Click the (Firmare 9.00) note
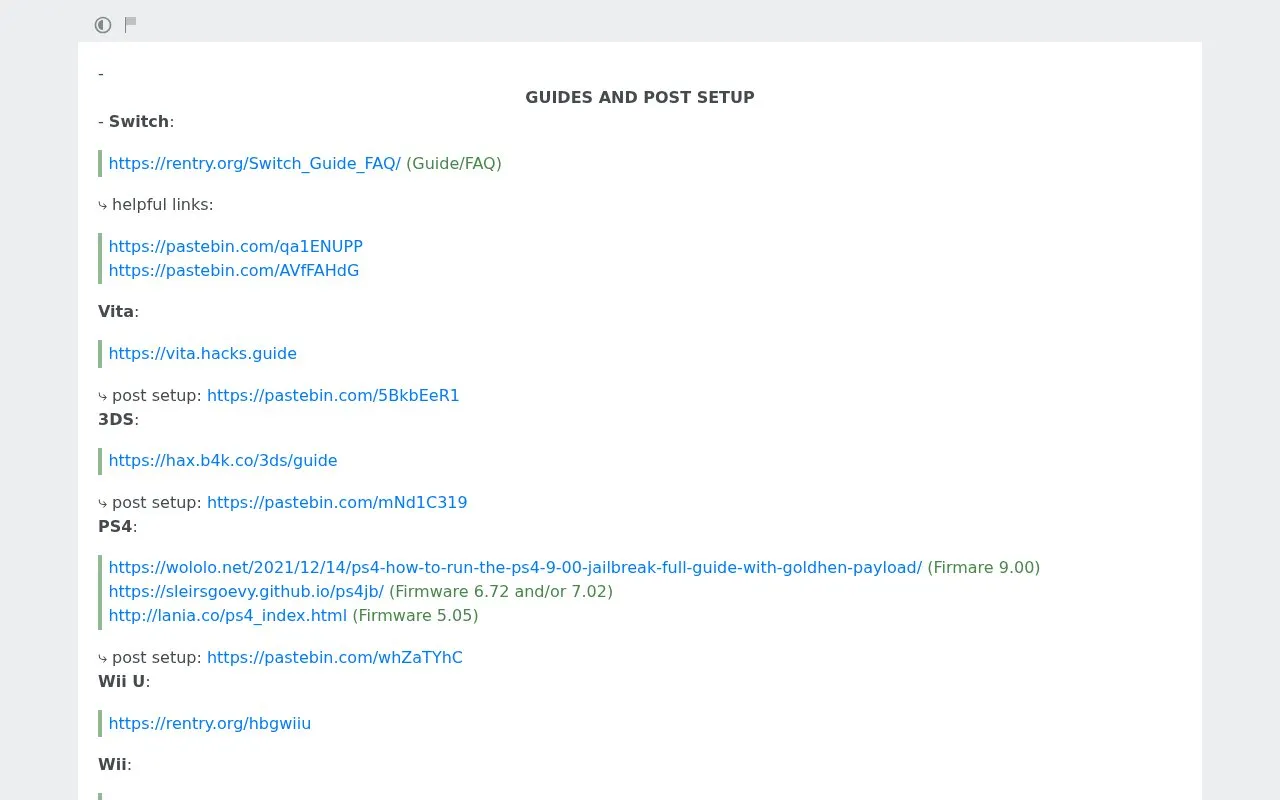This screenshot has height=800, width=1280. pos(984,567)
